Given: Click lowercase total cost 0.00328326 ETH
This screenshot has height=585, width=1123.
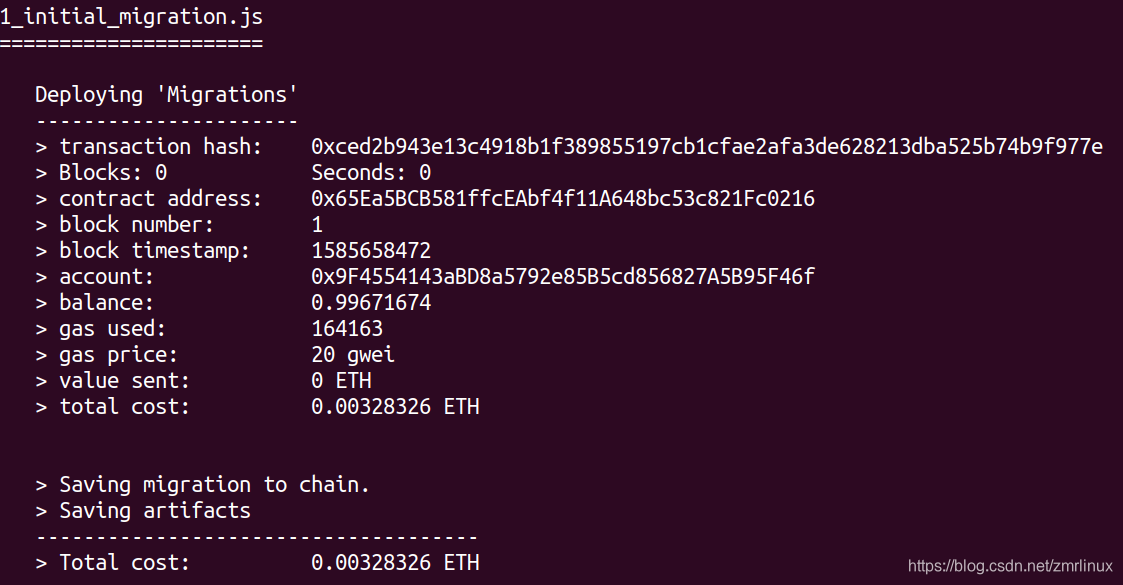Looking at the screenshot, I should (395, 407).
